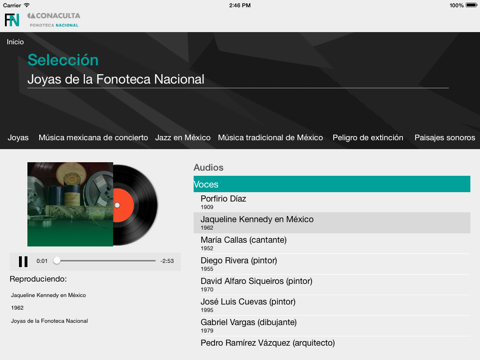Select Jaqueline Kennedy en México track

point(332,223)
